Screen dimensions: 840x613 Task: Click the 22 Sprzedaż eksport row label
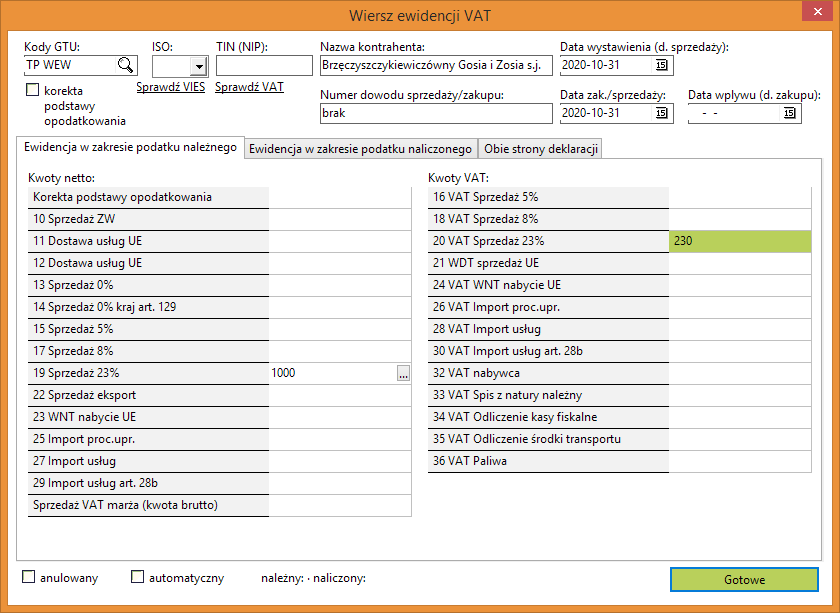click(x=148, y=395)
